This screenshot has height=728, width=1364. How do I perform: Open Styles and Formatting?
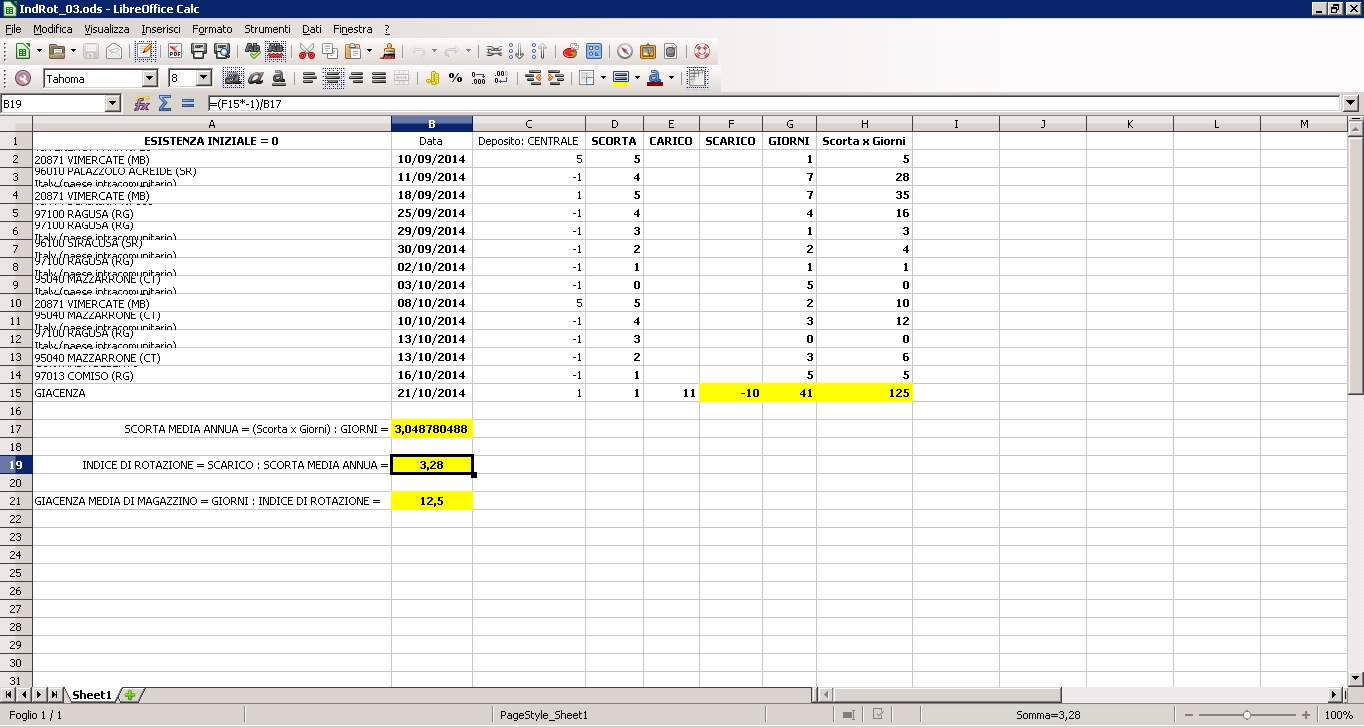pyautogui.click(x=22, y=78)
